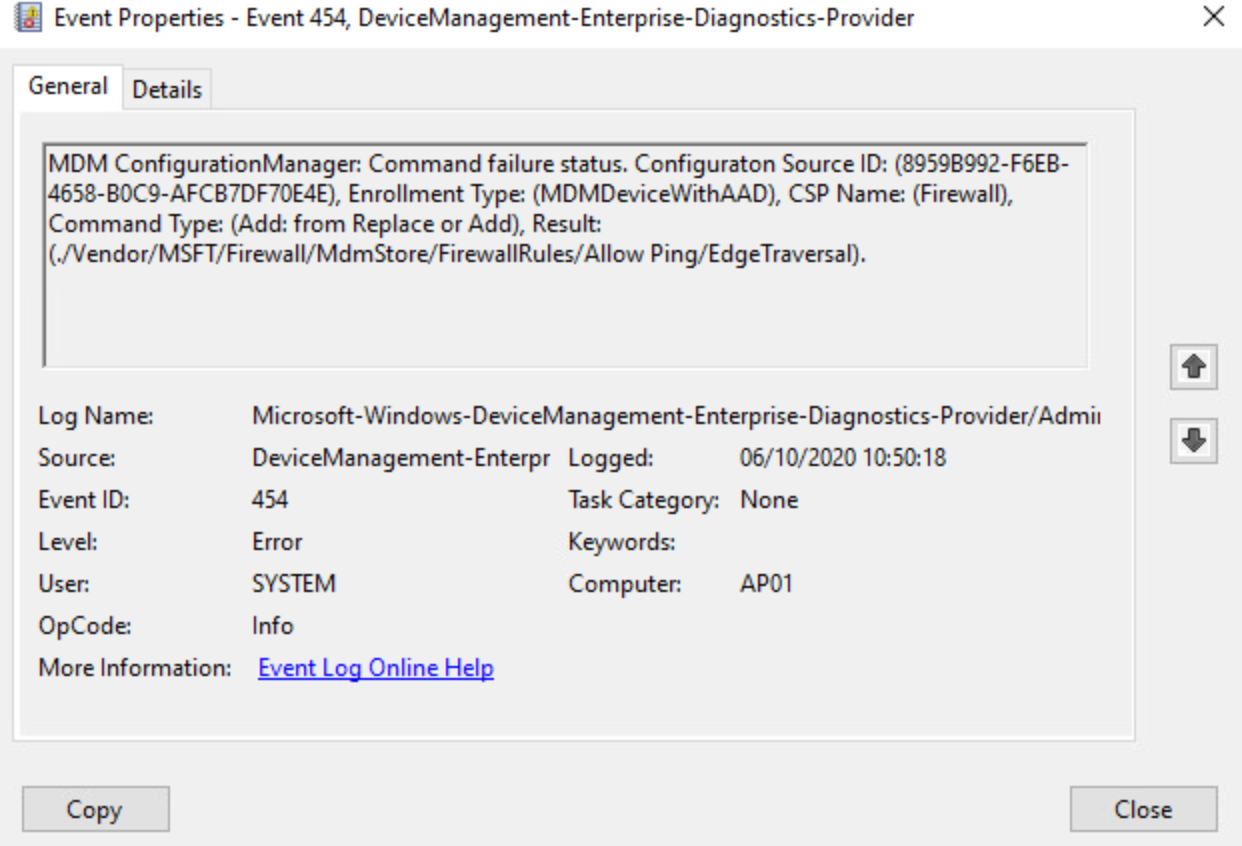This screenshot has height=846, width=1242.
Task: Click the OpCode value Info
Action: coord(273,626)
